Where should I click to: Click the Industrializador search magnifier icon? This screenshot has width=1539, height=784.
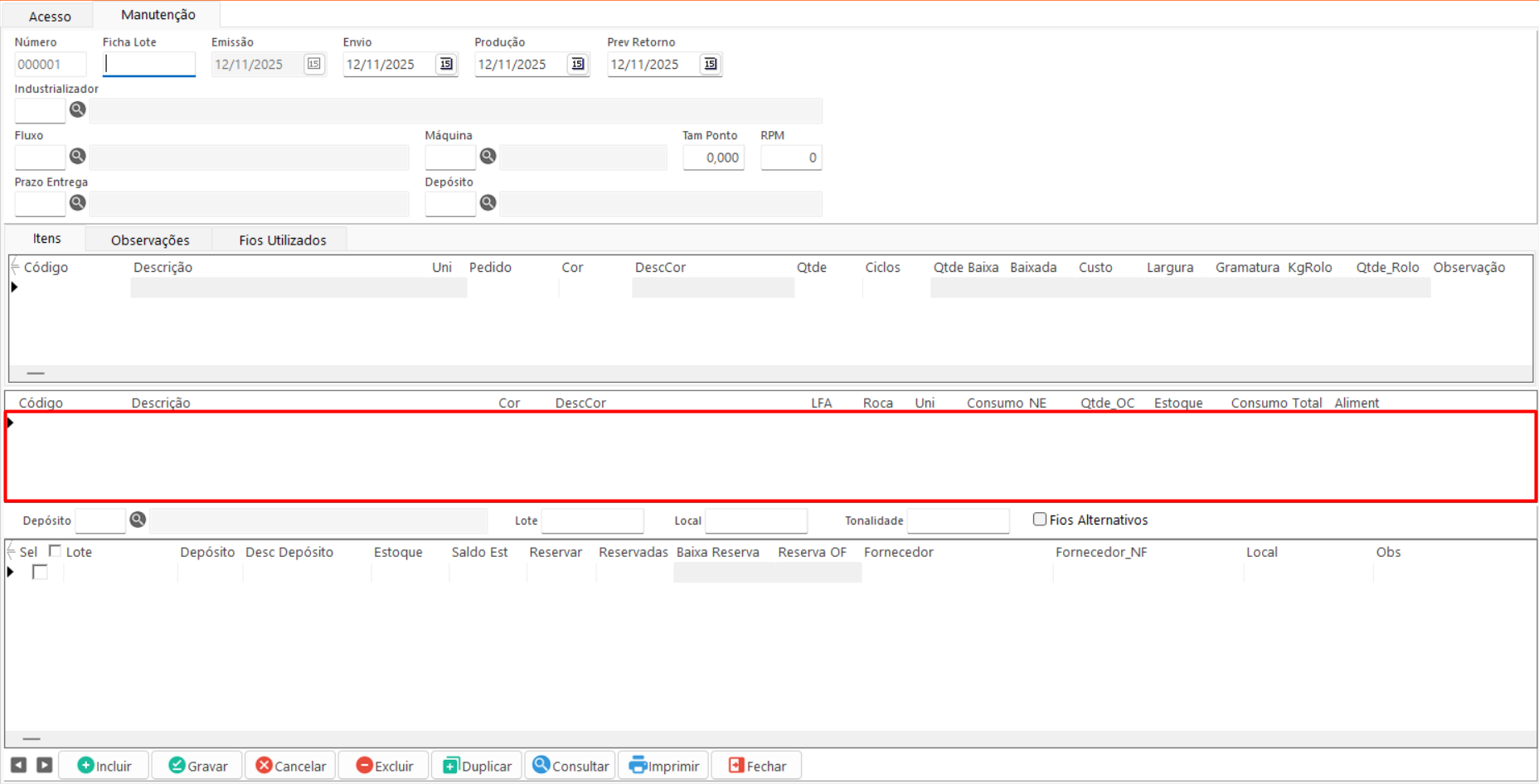(77, 109)
